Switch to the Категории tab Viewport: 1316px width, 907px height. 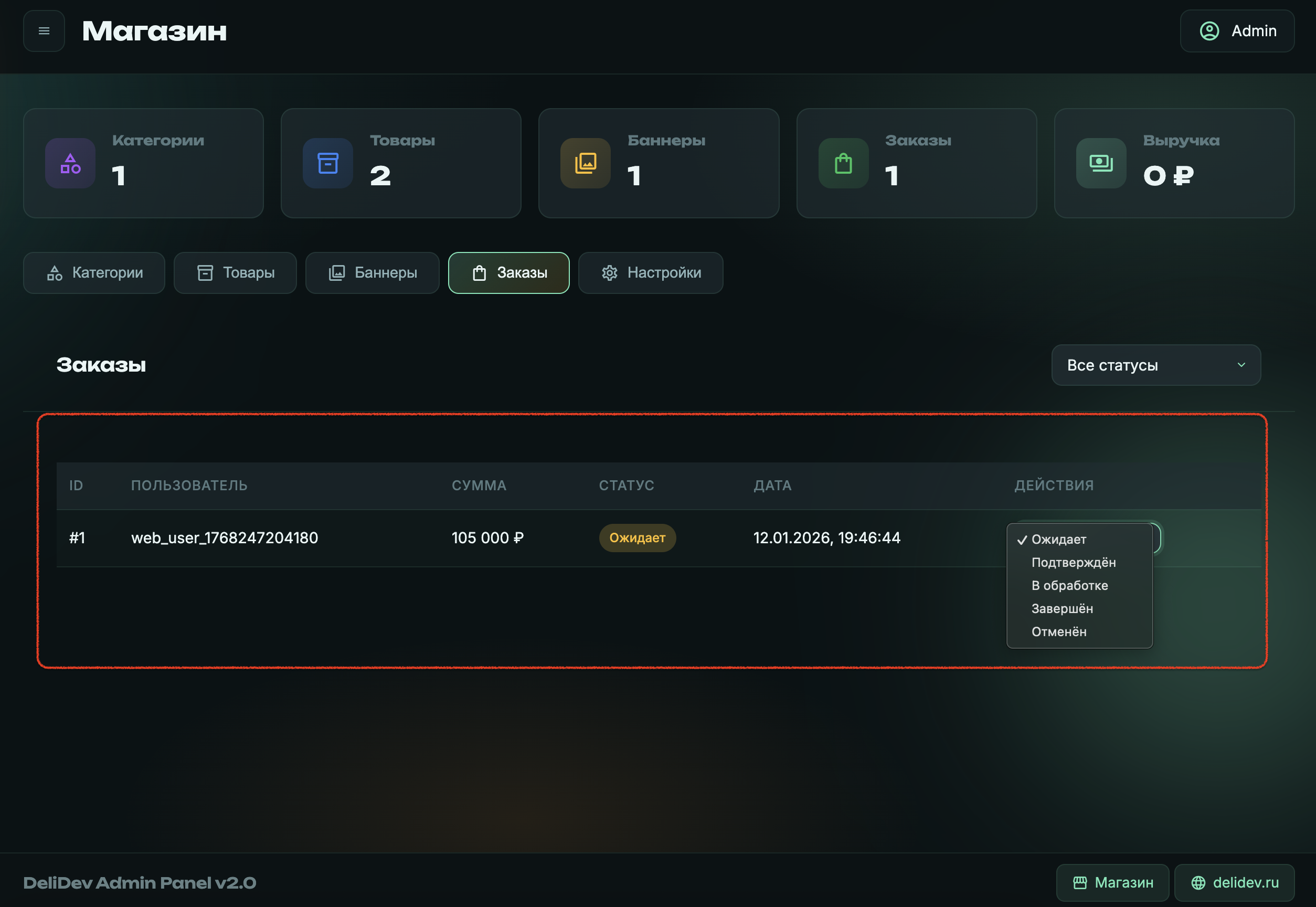click(94, 273)
